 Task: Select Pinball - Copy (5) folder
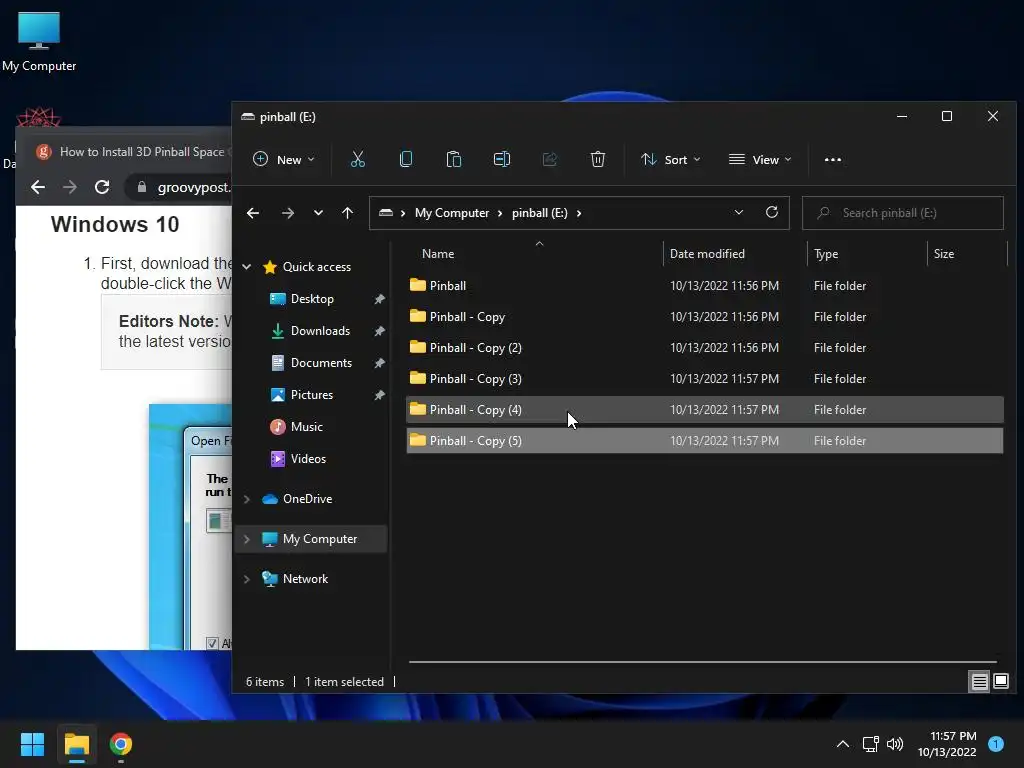(x=705, y=441)
